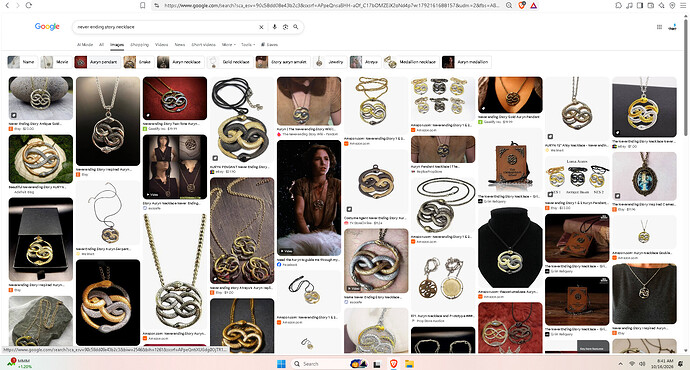Open the browser hamburger menu
This screenshot has width=690, height=370.
coord(683,5)
